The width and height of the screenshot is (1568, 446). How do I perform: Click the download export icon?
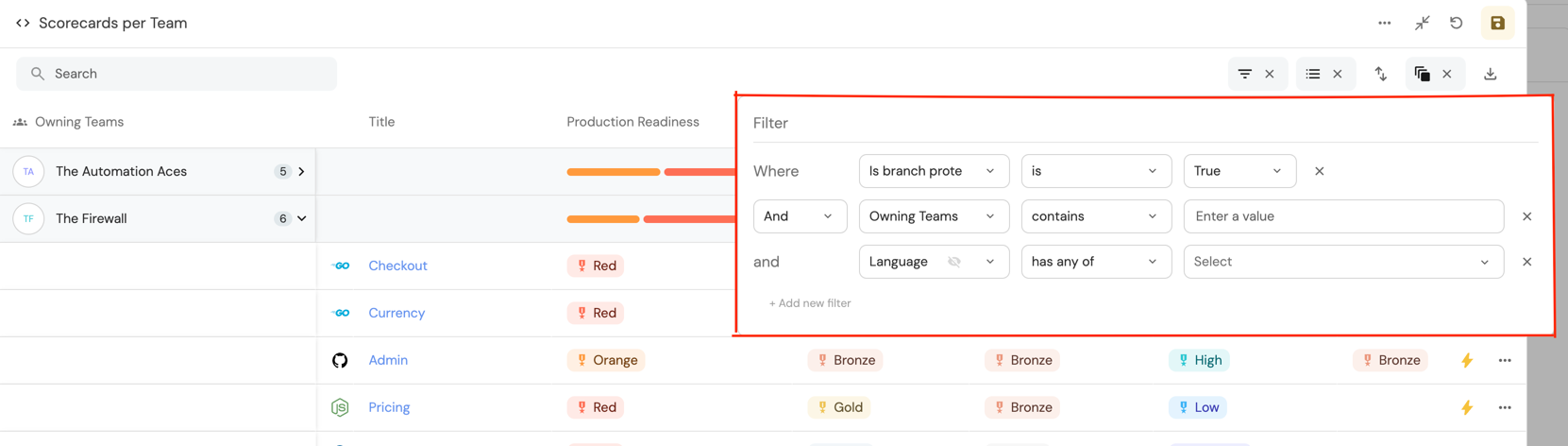[x=1491, y=74]
